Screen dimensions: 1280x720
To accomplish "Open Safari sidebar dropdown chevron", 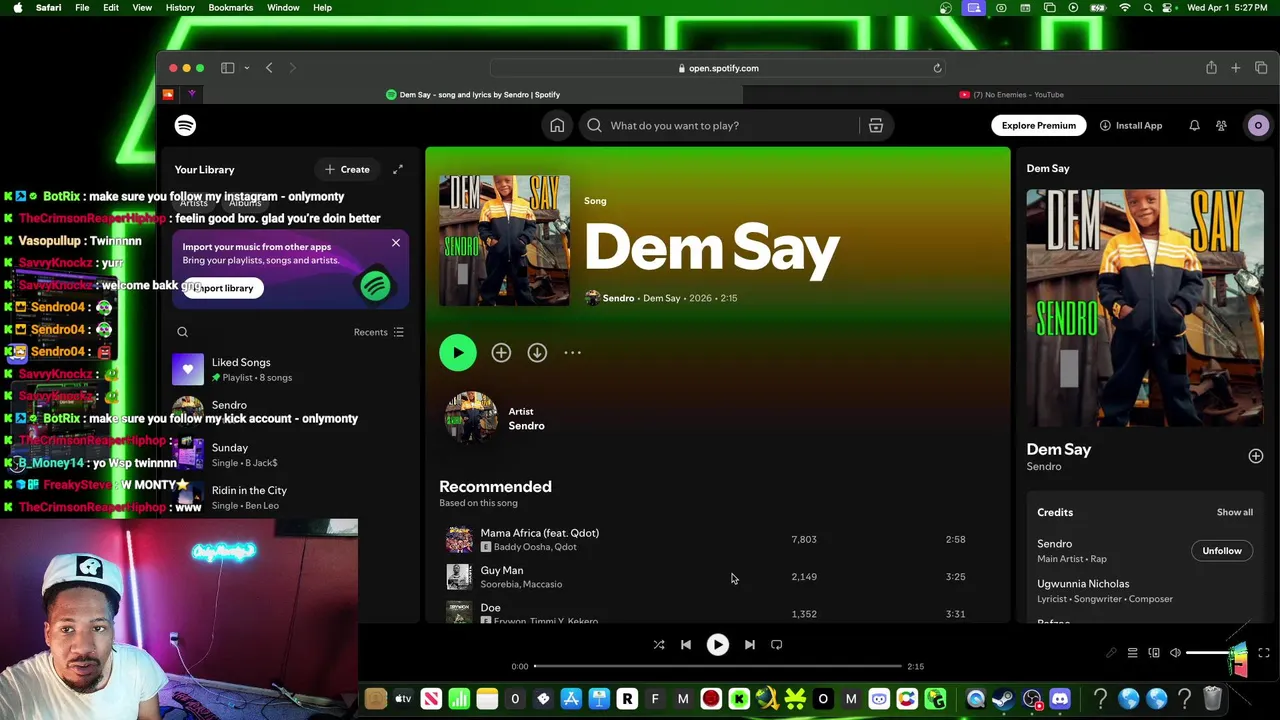I will [246, 68].
